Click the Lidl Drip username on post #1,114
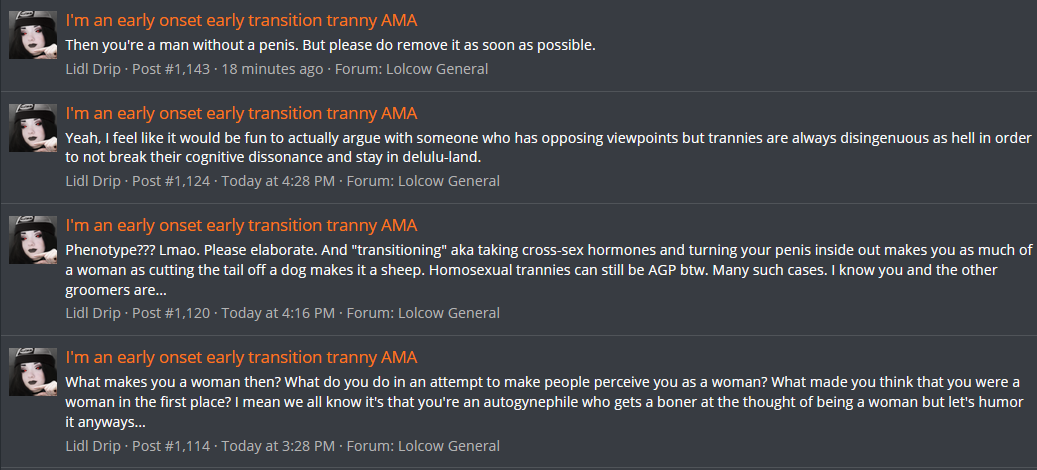Viewport: 1037px width, 470px height. [x=93, y=446]
